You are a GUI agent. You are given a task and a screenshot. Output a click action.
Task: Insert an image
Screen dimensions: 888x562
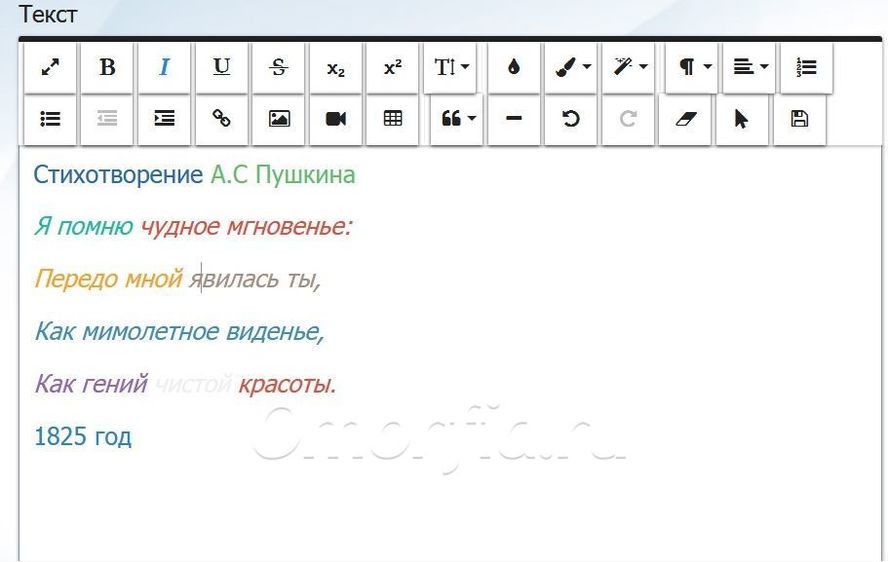pos(278,119)
